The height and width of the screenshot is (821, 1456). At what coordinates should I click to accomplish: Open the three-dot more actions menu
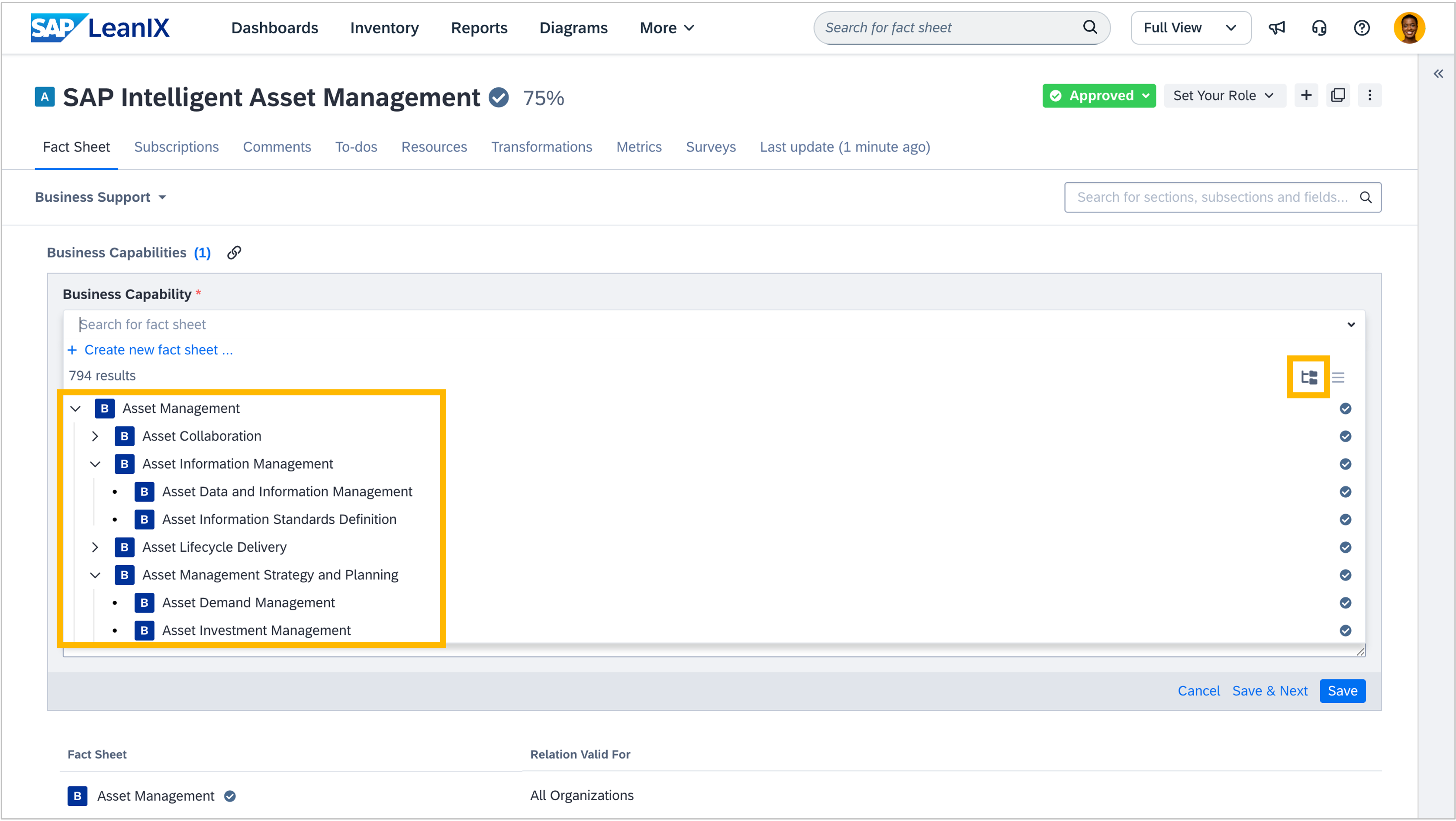click(1369, 96)
